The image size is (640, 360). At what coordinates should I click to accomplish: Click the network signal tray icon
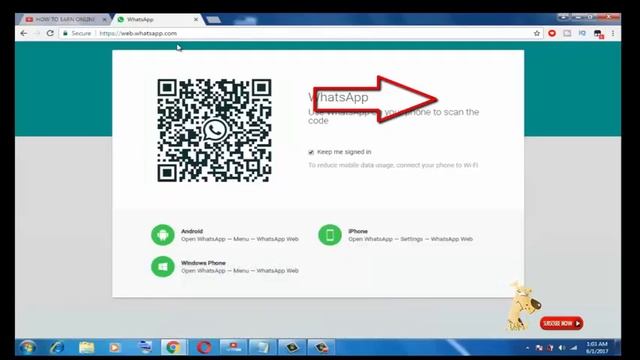pos(574,348)
